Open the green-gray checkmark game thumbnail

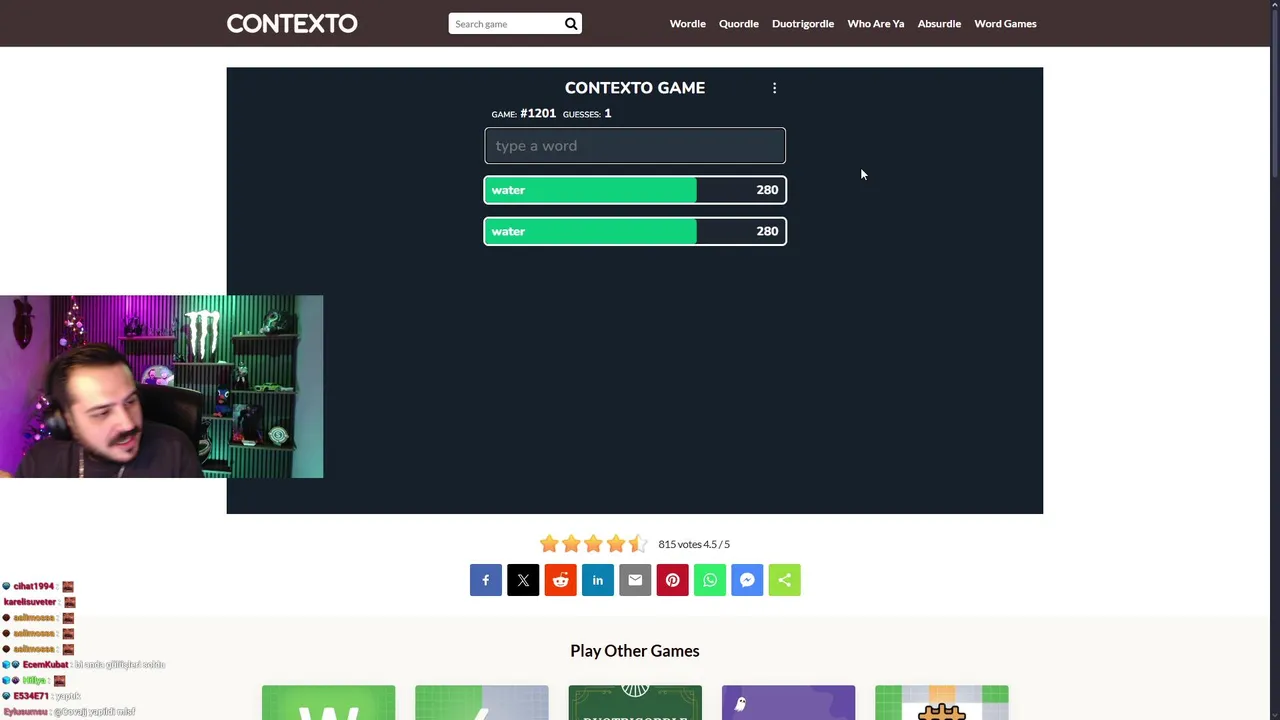pos(482,703)
